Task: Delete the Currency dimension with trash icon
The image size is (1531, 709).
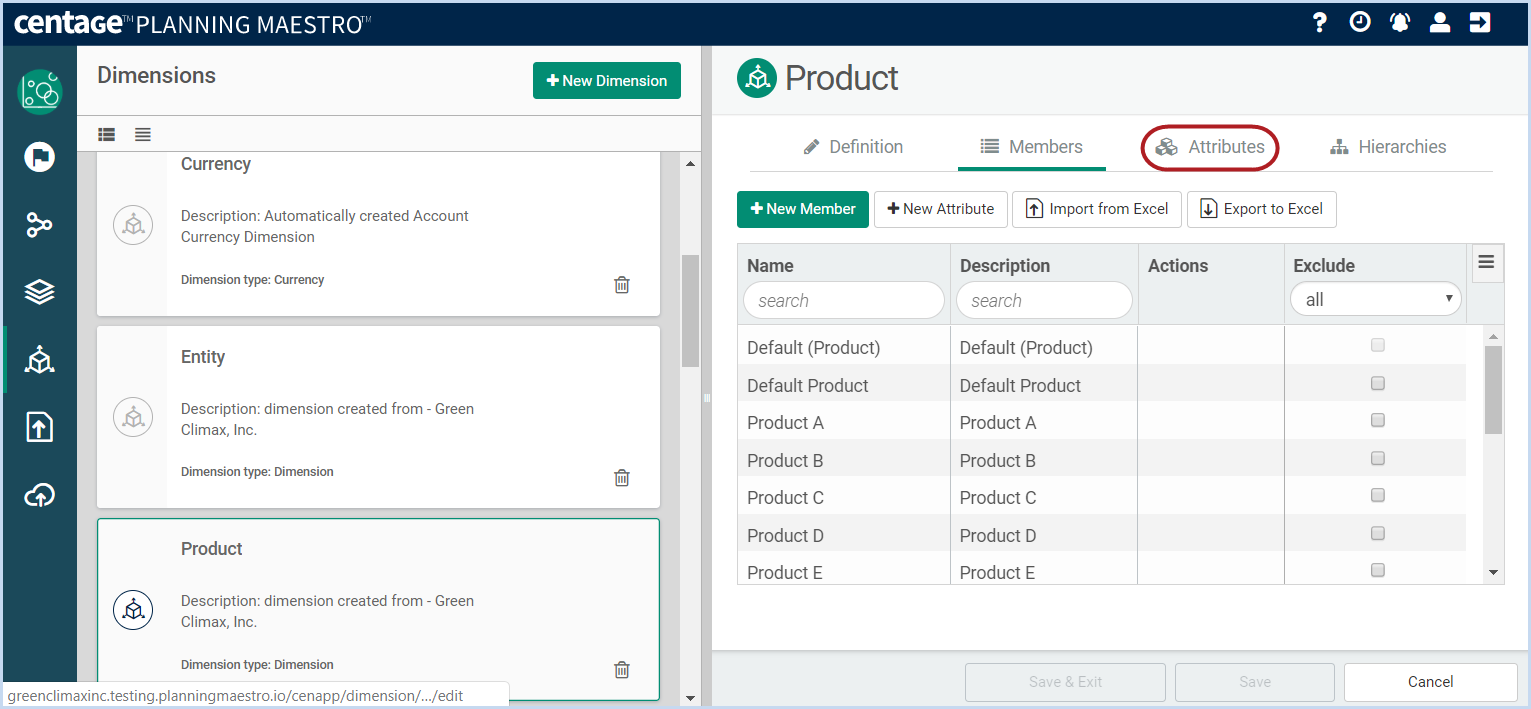Action: [622, 285]
